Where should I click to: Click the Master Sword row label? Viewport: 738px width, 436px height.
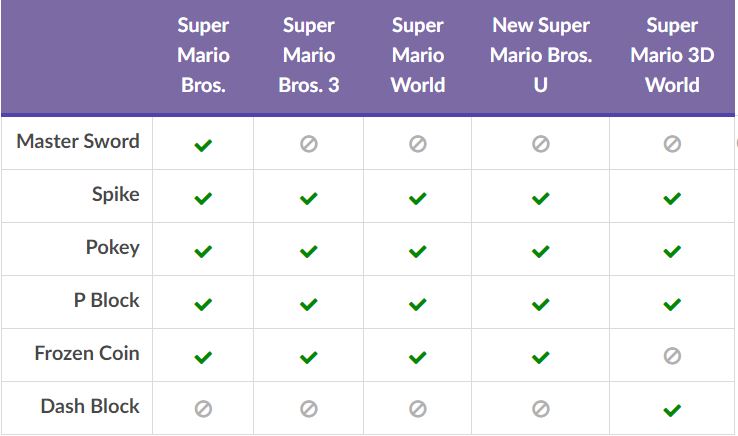(78, 141)
